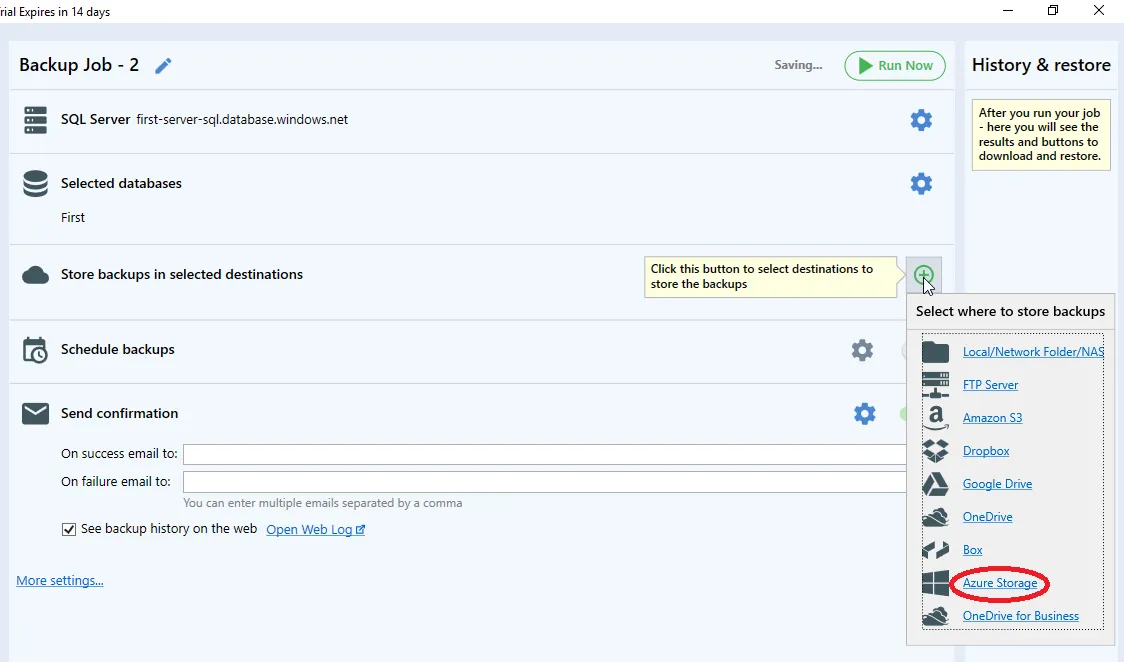Click the green plus add-destination button

(x=923, y=274)
